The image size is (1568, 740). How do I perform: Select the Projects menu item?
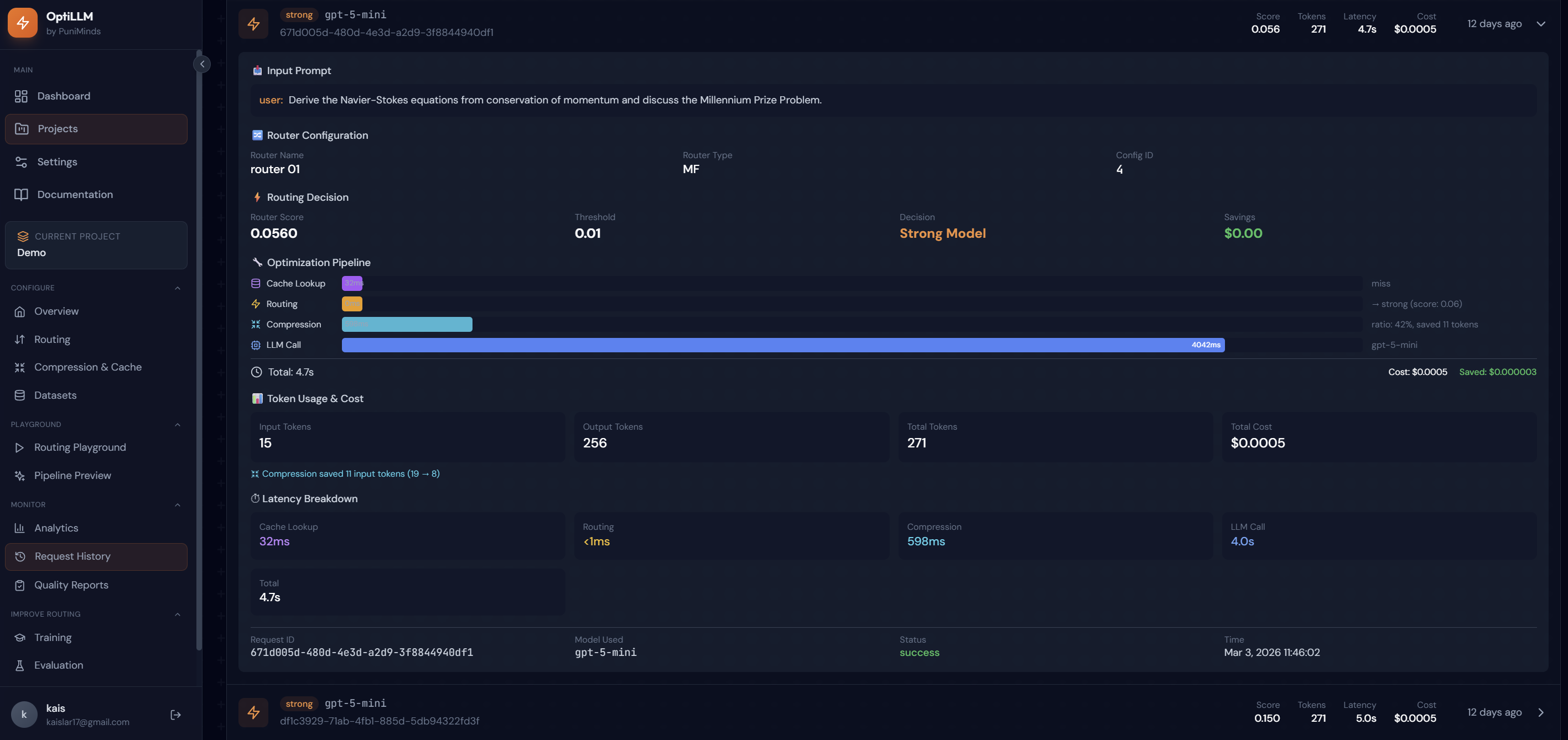click(57, 129)
